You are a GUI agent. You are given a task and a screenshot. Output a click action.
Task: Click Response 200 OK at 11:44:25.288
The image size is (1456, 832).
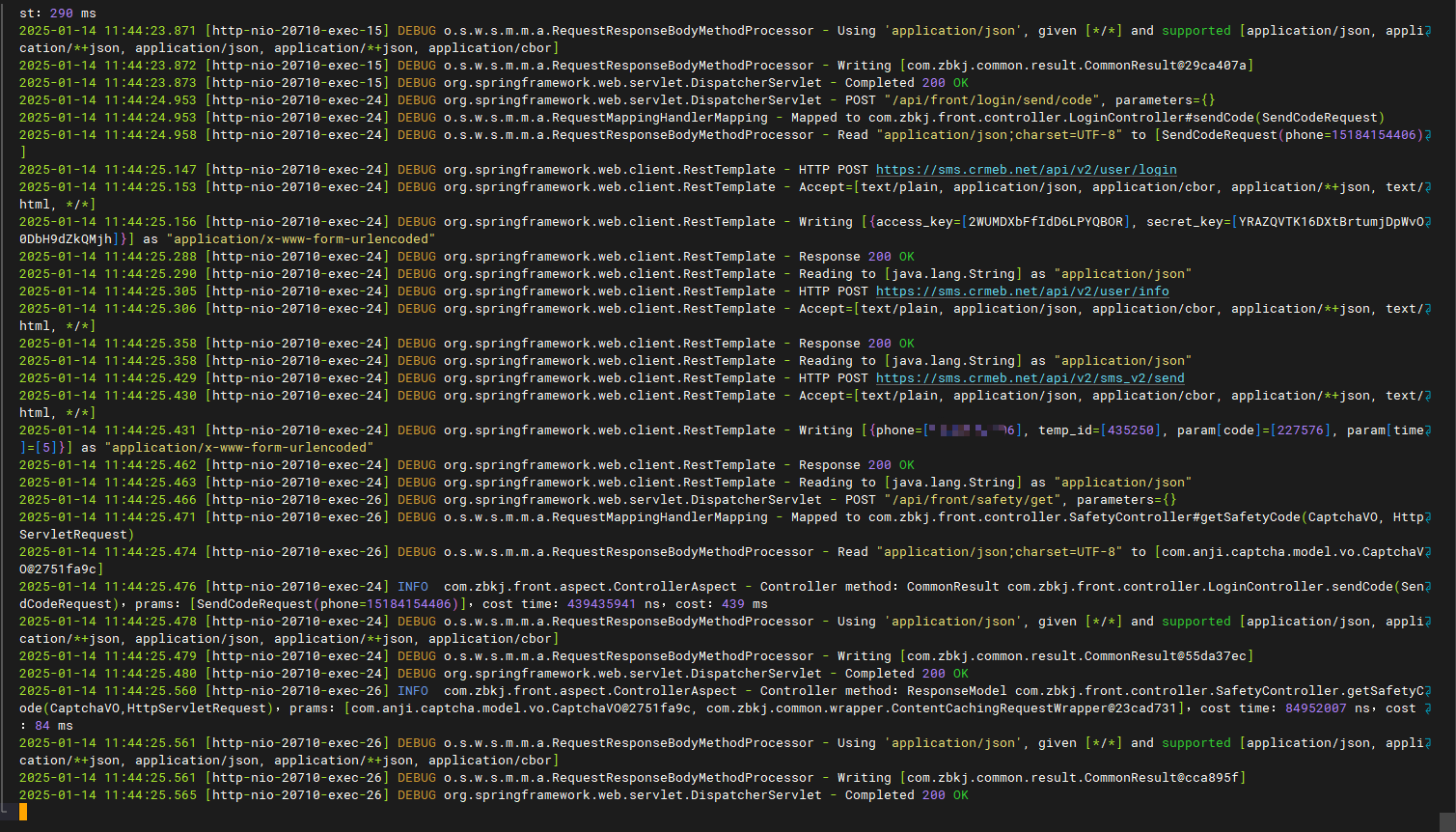coord(856,257)
